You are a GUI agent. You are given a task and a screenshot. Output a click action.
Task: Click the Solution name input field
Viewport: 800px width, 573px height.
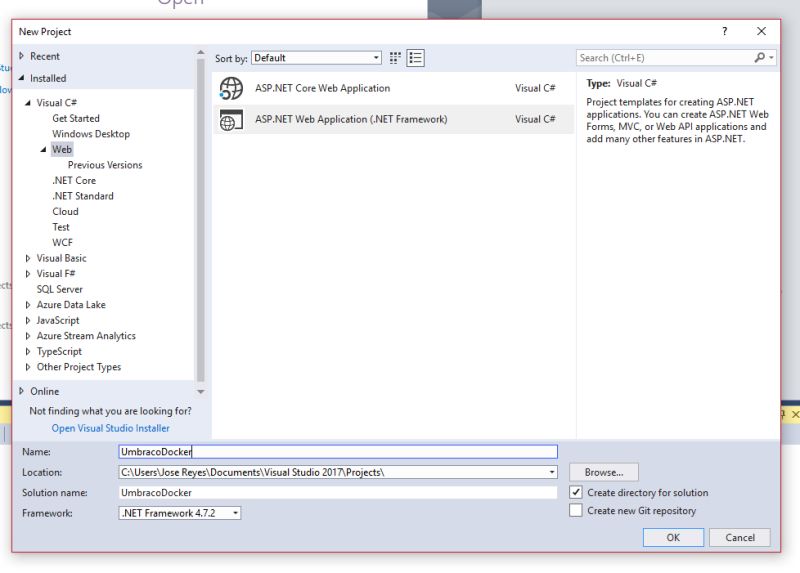click(x=338, y=492)
